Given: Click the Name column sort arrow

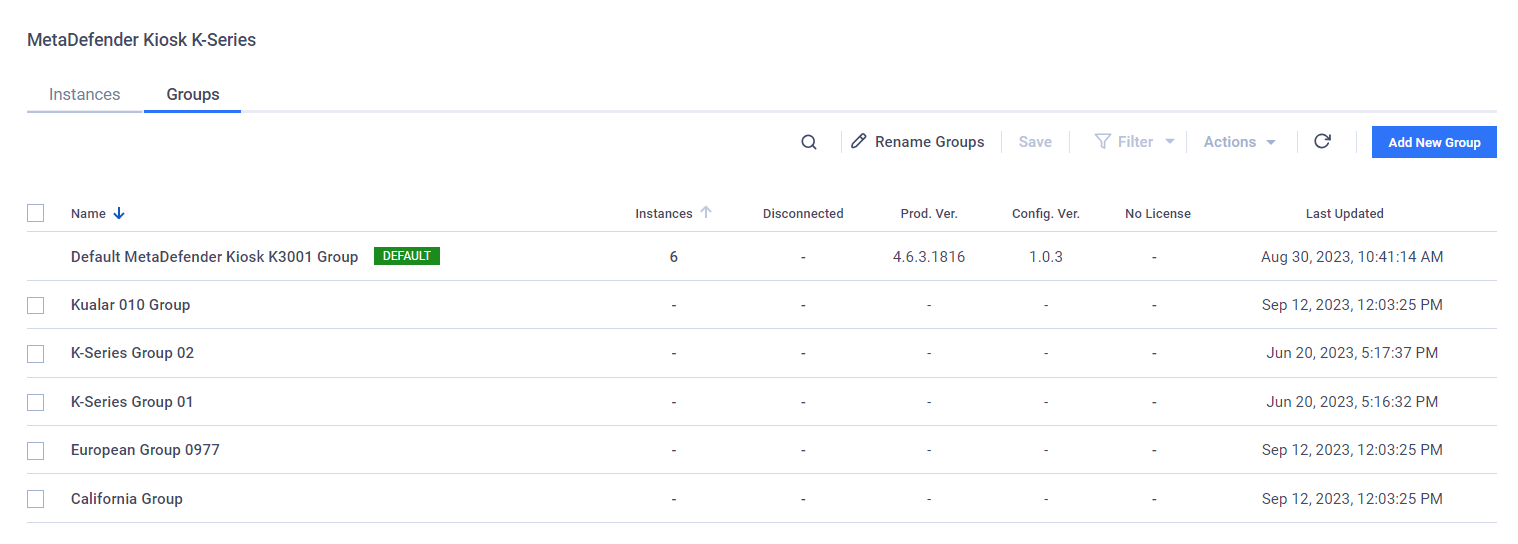Looking at the screenshot, I should click(119, 213).
